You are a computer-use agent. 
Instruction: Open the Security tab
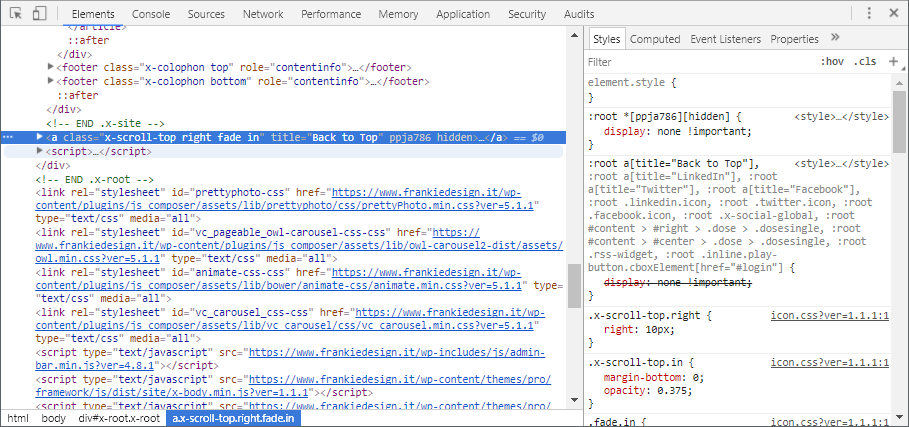pos(527,14)
